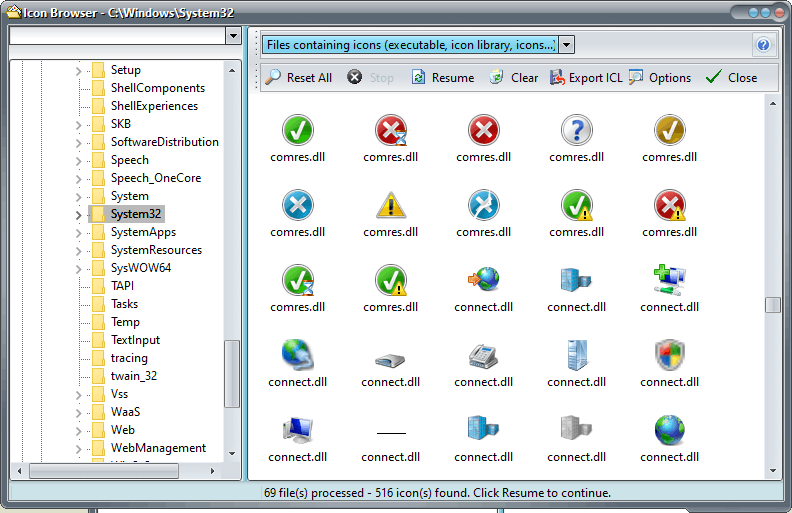The width and height of the screenshot is (792, 513).
Task: Open the Options dialog
Action: click(660, 78)
